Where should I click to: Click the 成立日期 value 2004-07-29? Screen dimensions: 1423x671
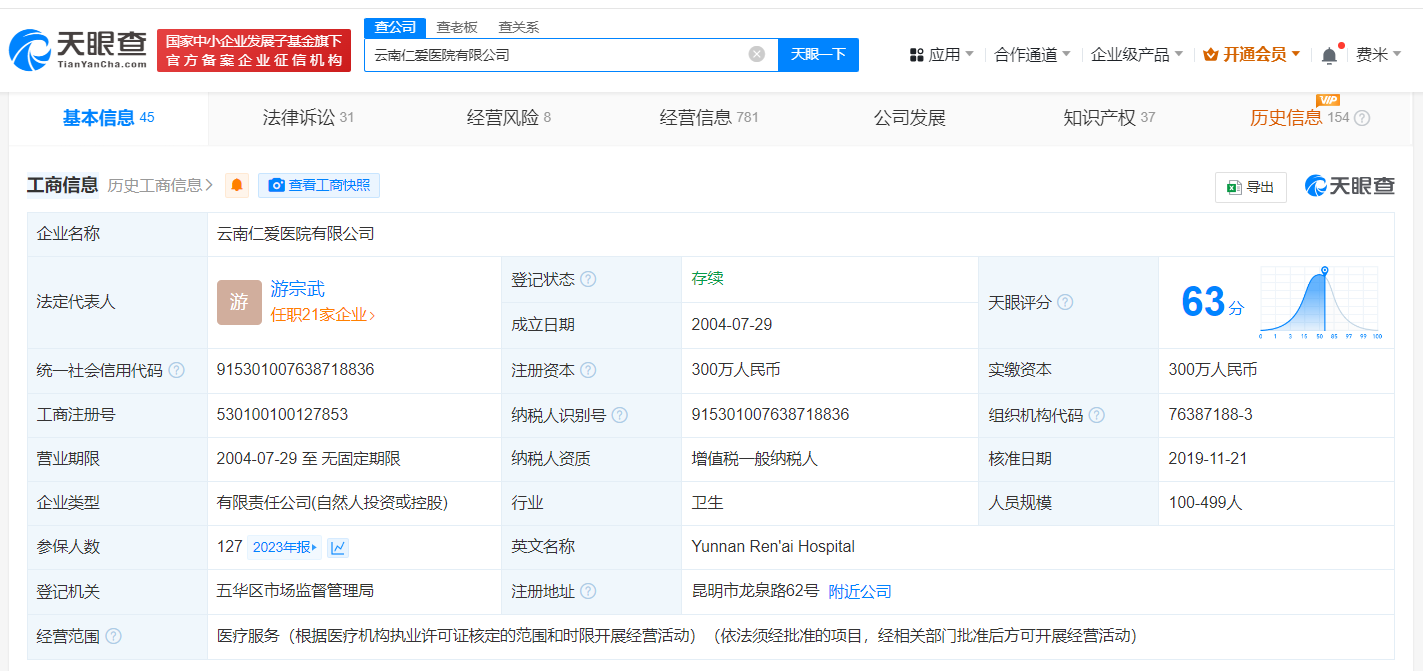[732, 325]
